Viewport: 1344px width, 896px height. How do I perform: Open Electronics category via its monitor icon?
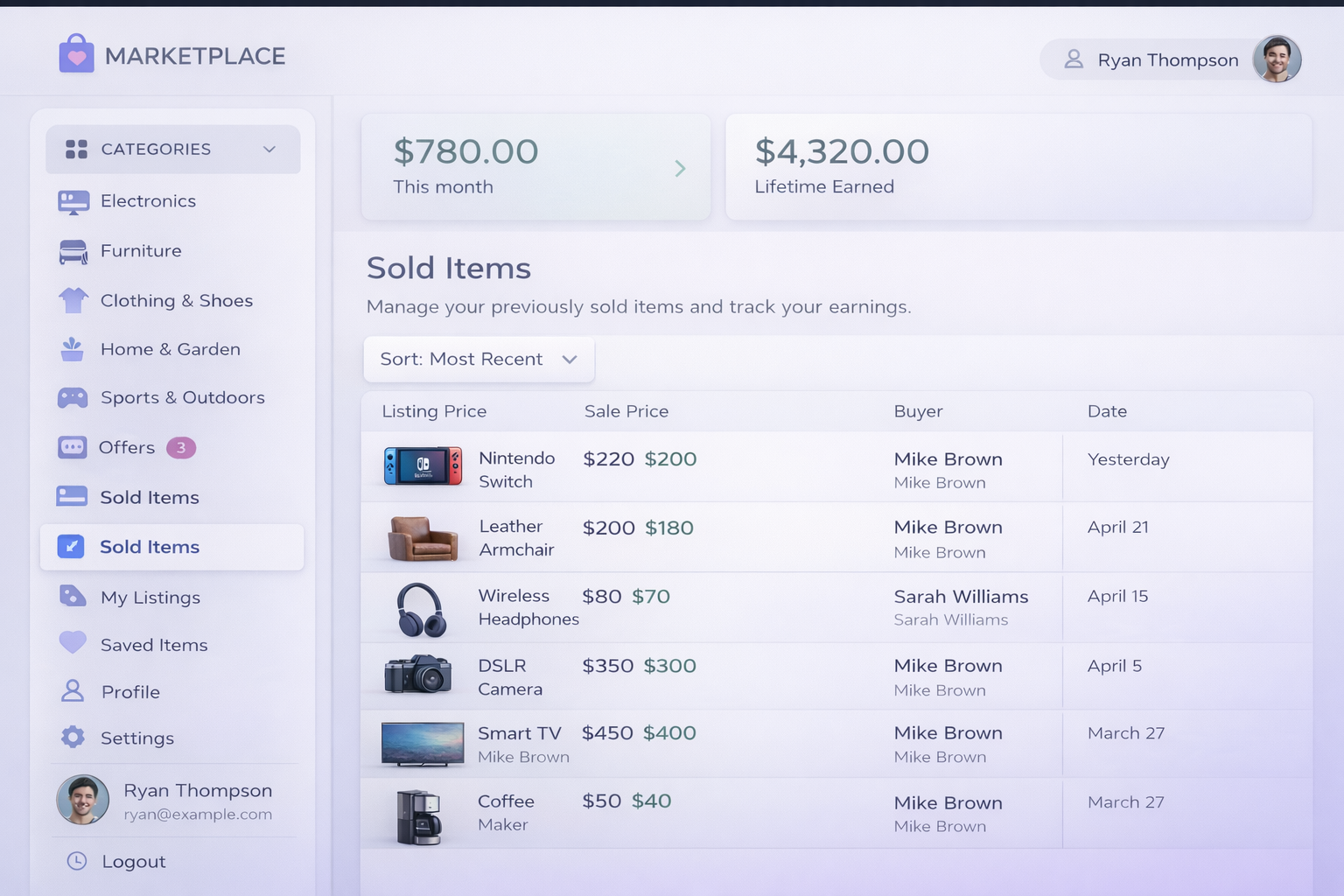point(73,202)
